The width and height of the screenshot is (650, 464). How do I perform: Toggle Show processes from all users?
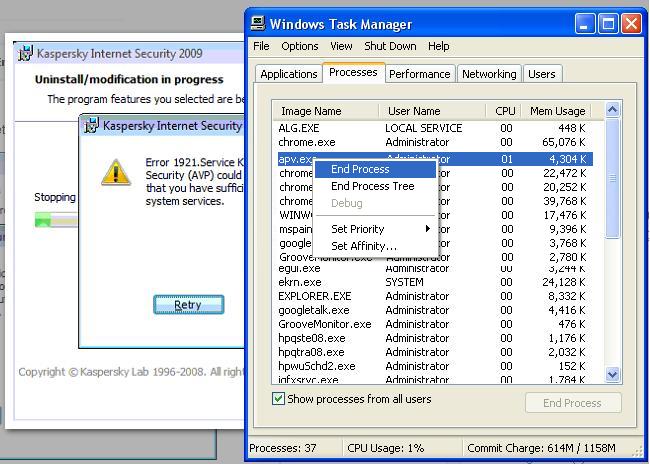tap(279, 399)
